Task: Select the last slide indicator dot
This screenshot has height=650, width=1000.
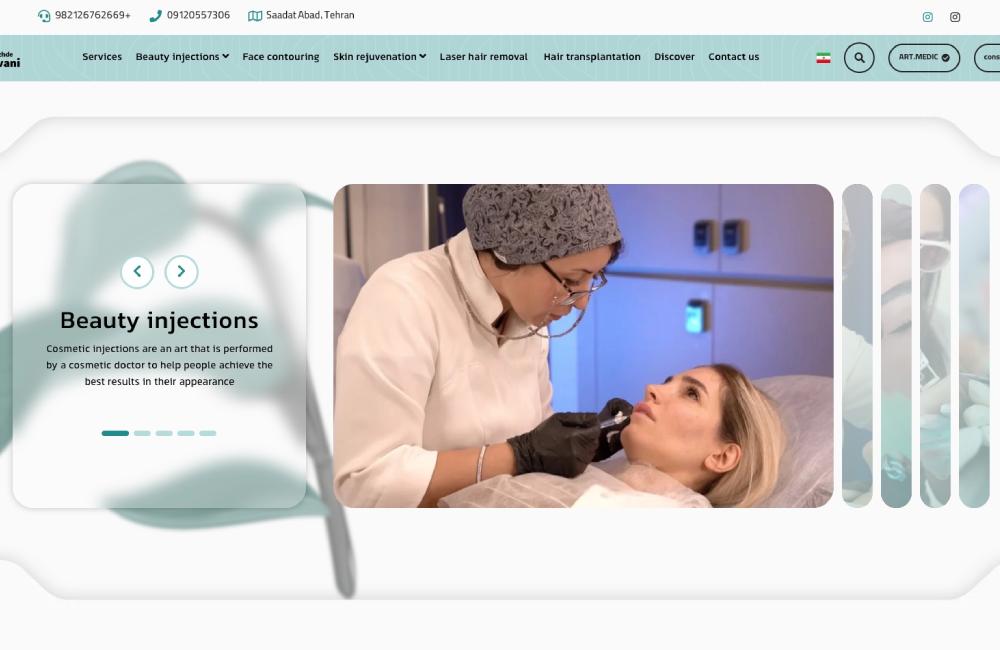Action: point(207,433)
